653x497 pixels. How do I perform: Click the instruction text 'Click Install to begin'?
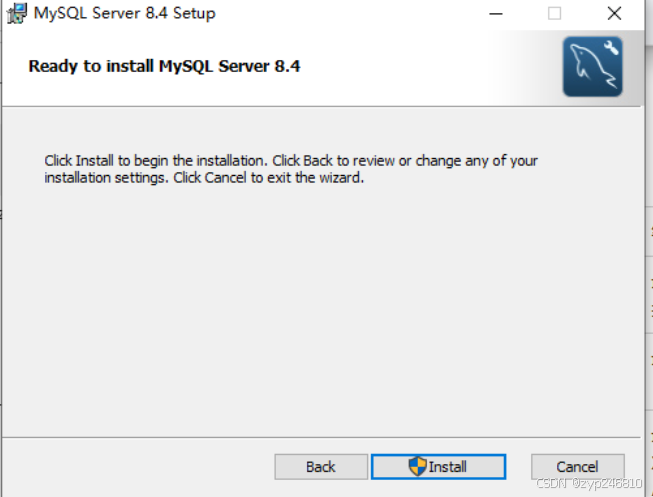click(291, 169)
